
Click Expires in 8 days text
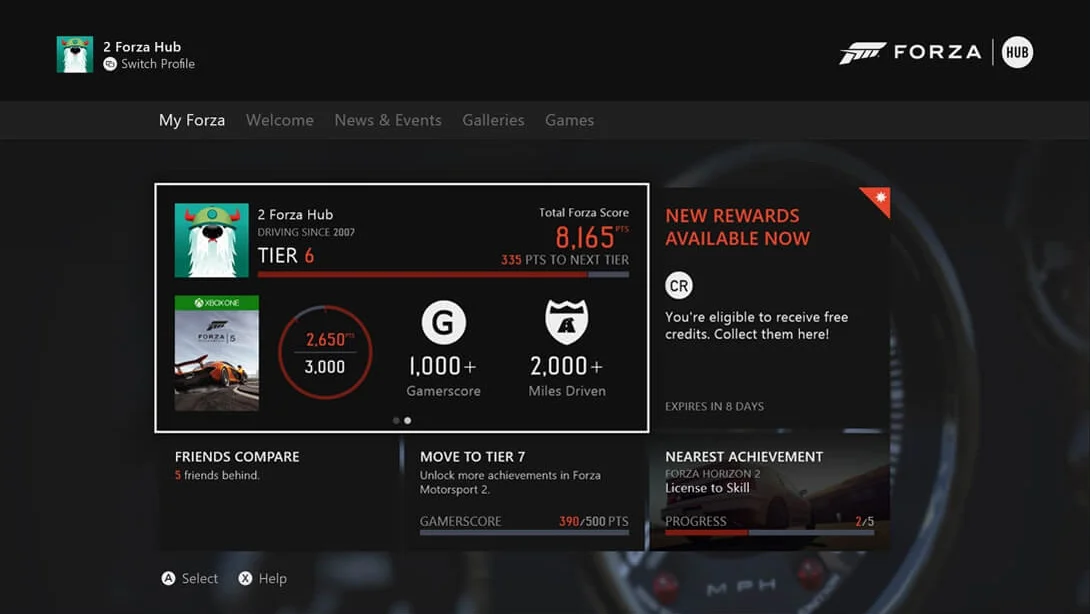pos(714,407)
